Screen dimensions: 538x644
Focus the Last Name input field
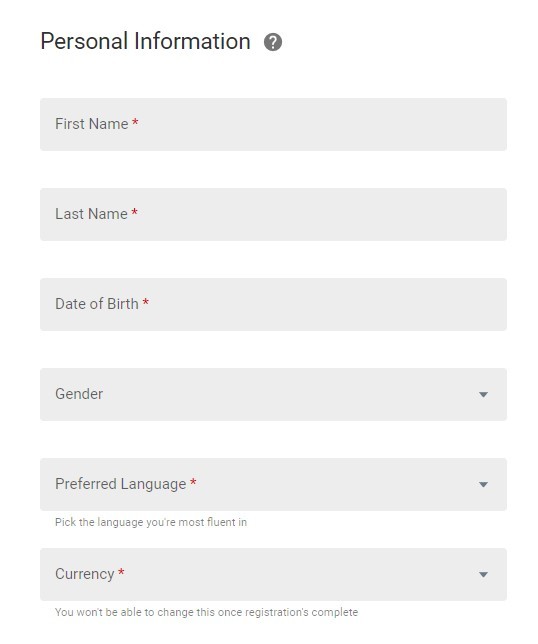pos(273,214)
